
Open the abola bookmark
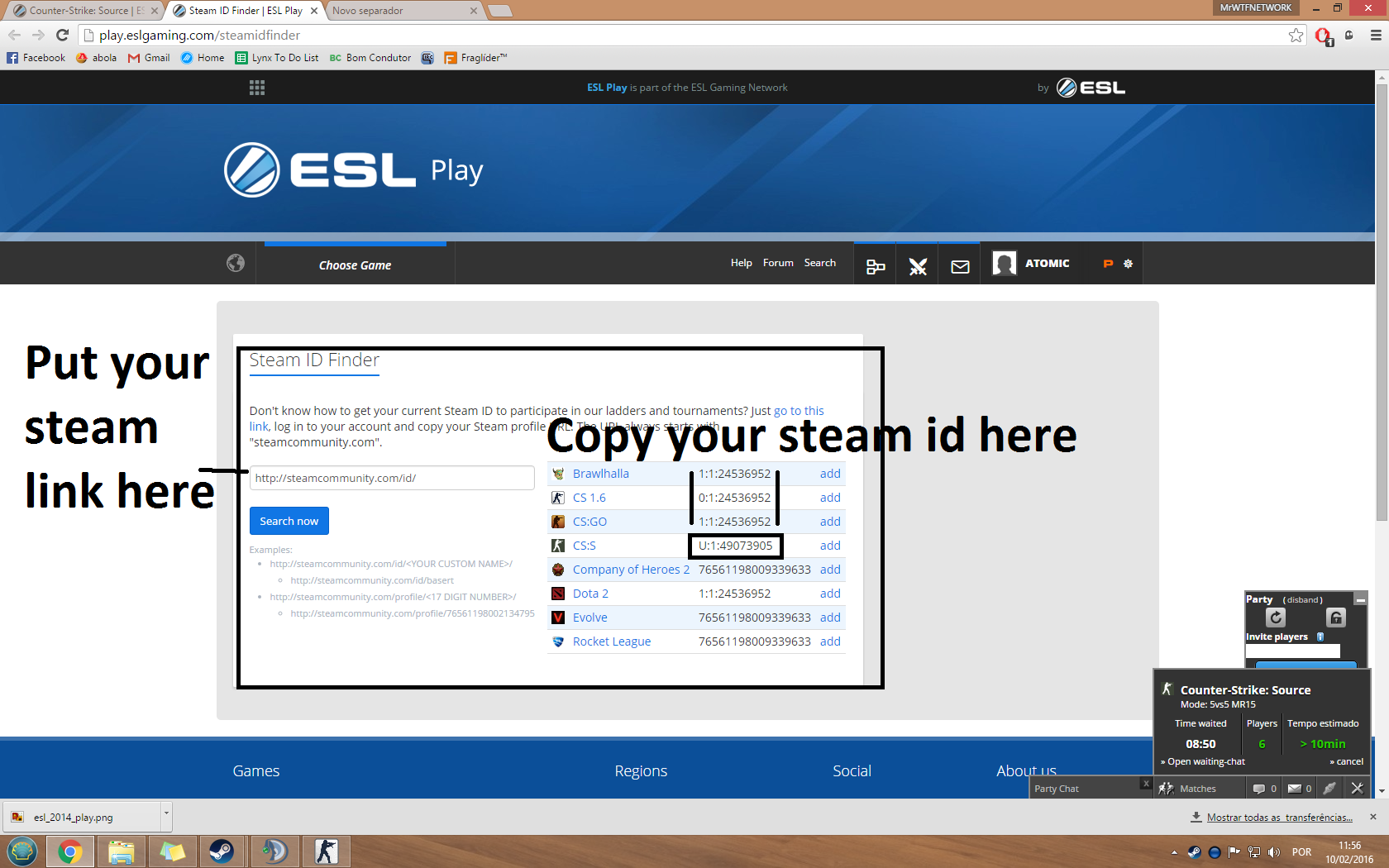(97, 58)
